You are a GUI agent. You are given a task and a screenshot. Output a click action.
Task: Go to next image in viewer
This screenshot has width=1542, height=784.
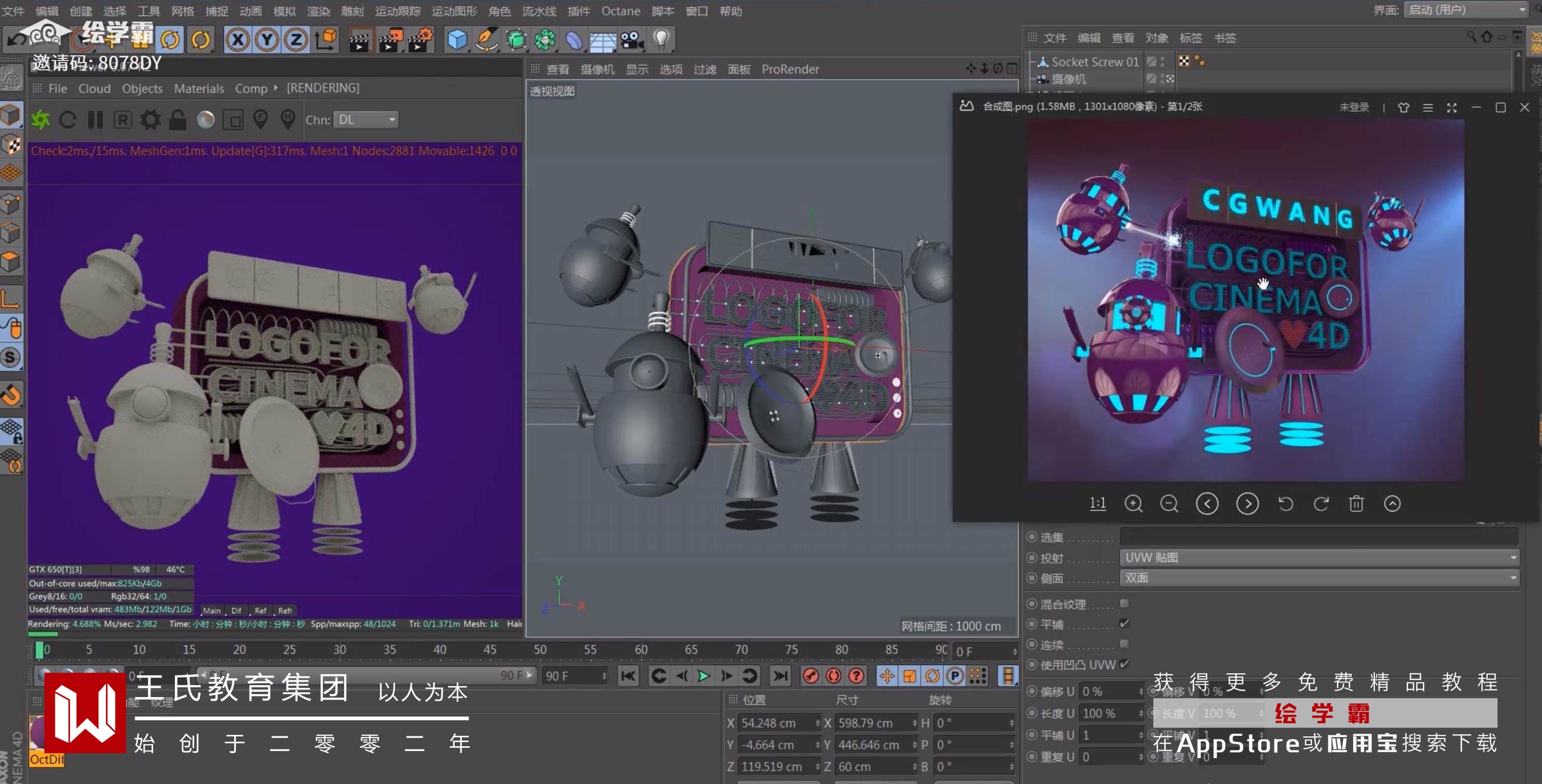1248,504
